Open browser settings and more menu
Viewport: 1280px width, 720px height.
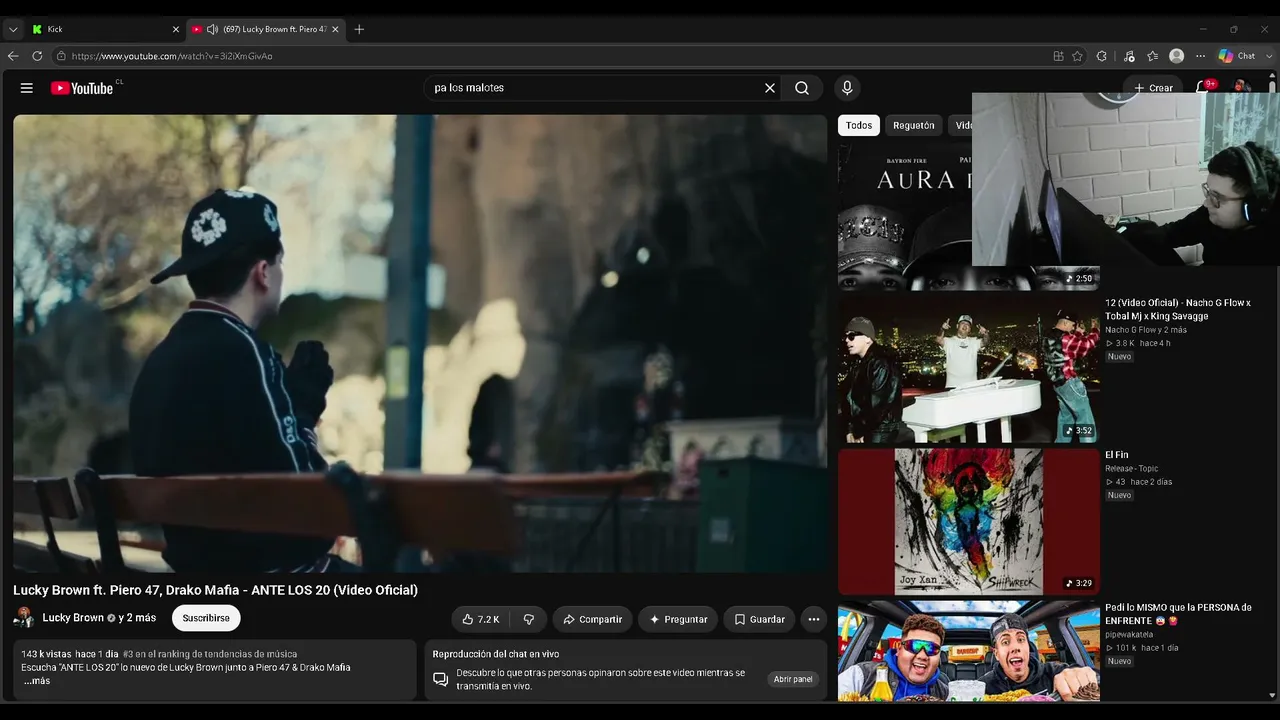(x=1201, y=56)
